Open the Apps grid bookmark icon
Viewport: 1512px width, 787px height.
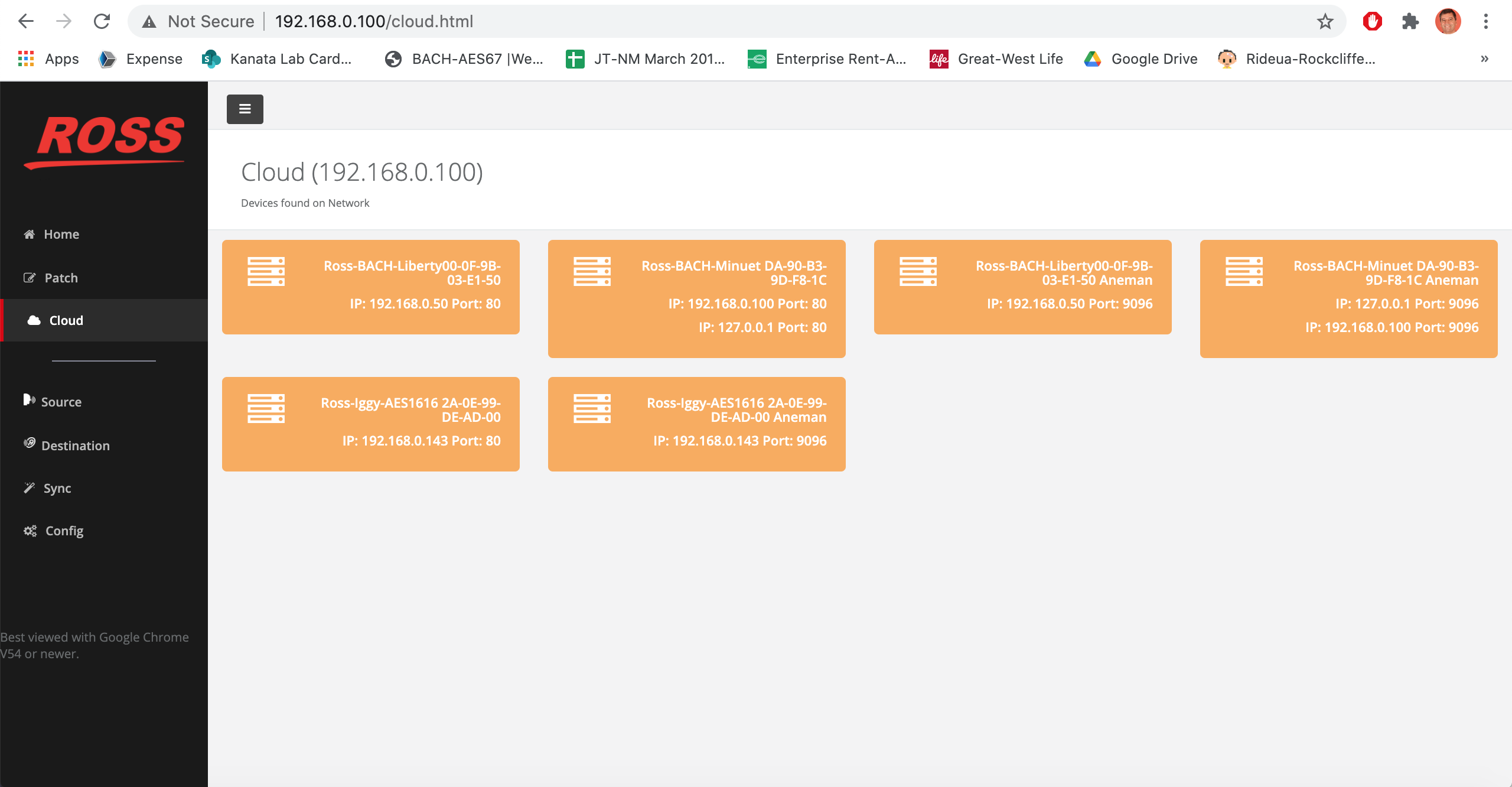click(x=26, y=58)
